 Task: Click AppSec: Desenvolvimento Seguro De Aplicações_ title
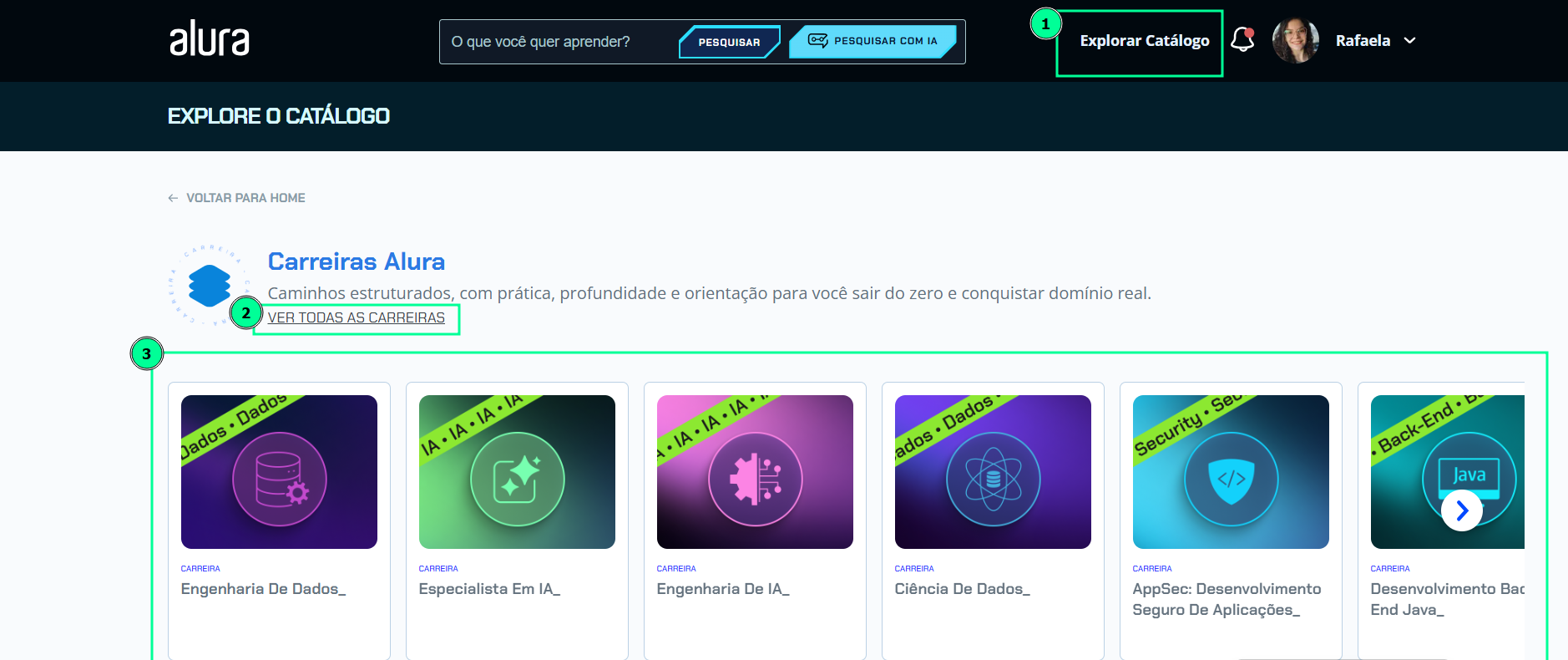pos(1227,599)
